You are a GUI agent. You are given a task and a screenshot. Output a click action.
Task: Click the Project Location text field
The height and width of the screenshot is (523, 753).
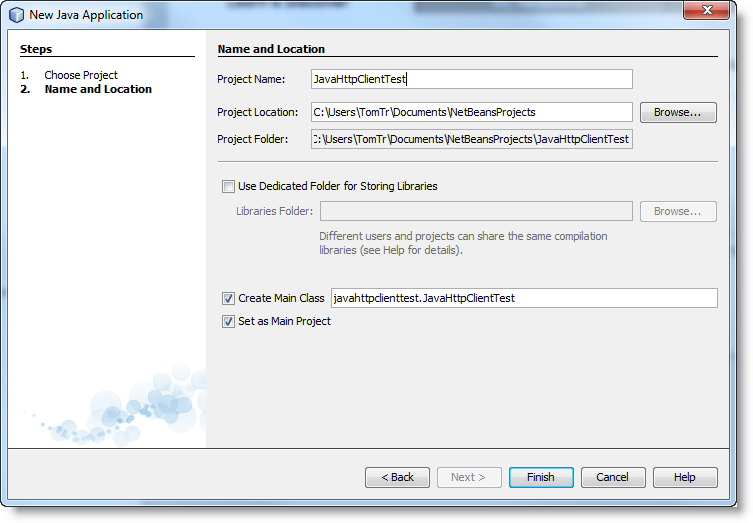tap(471, 112)
